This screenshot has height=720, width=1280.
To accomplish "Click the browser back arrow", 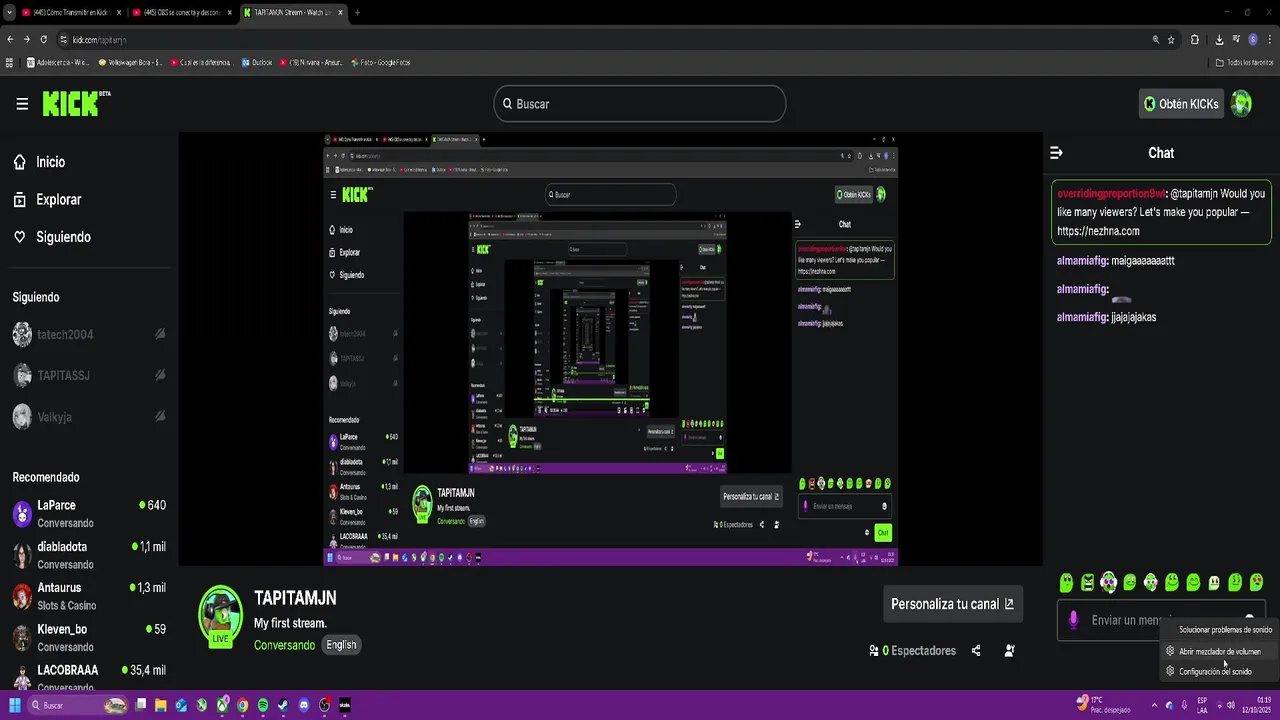I will click(11, 40).
